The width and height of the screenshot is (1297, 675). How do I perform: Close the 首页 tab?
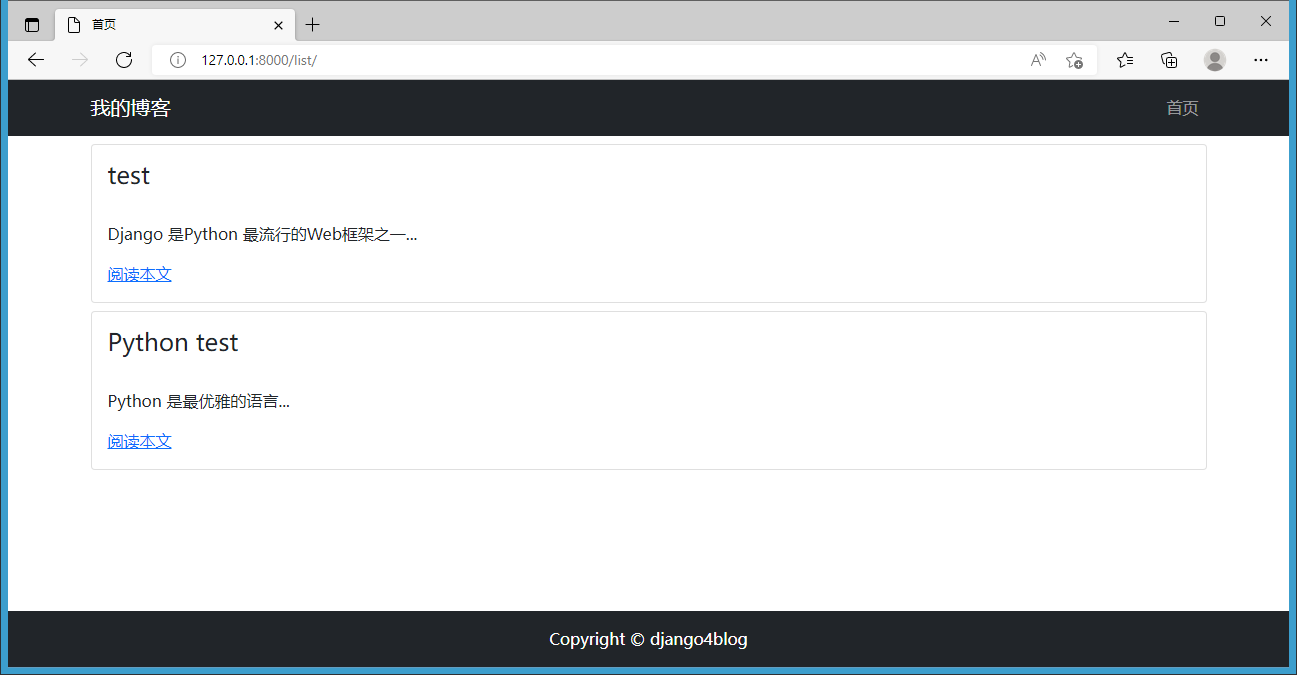[278, 25]
